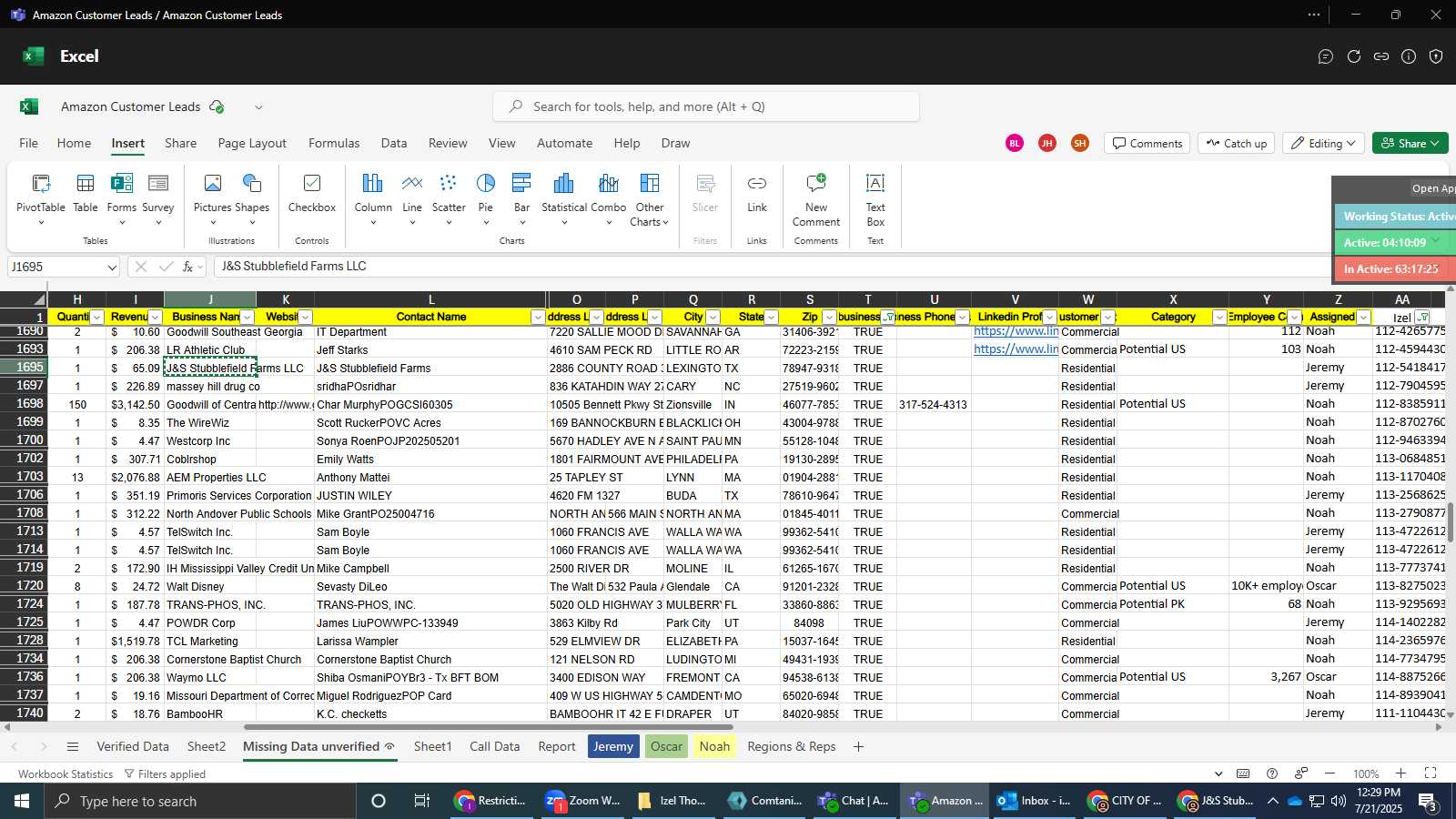Screen dimensions: 1456x819
Task: Click the select-all corner of the grid
Action: point(24,299)
